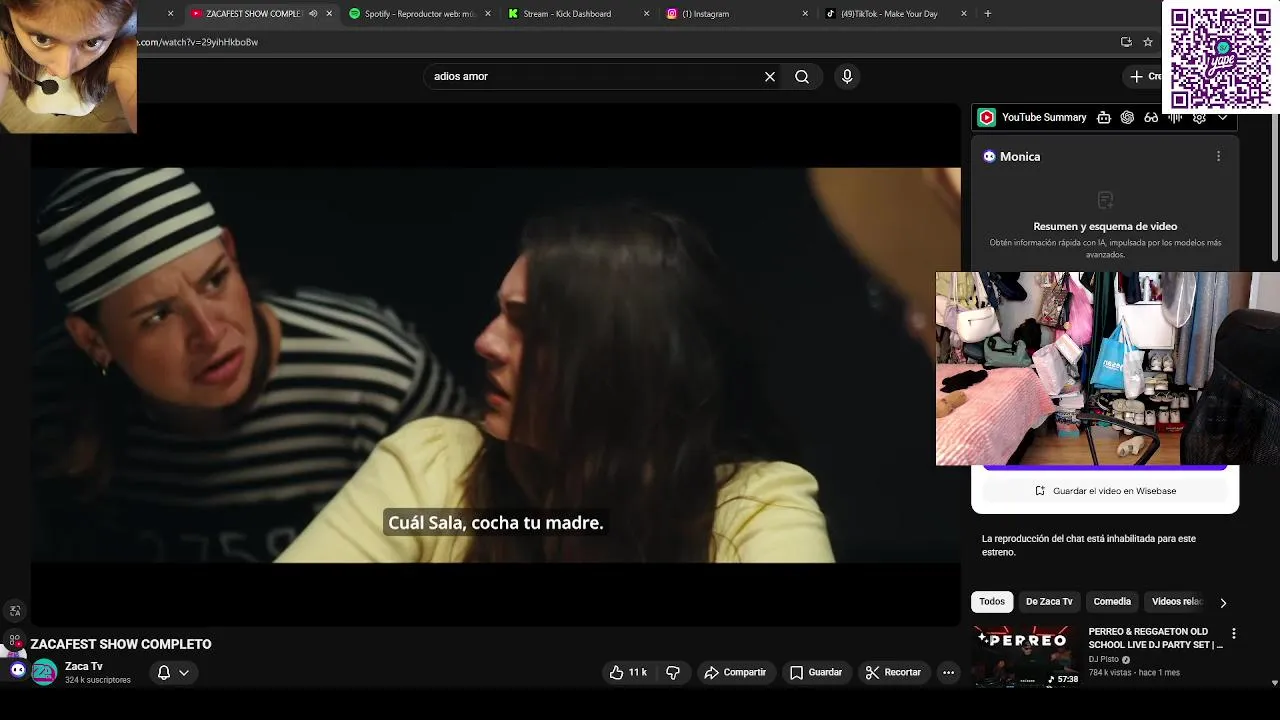Click the browser address bar URL

198,42
